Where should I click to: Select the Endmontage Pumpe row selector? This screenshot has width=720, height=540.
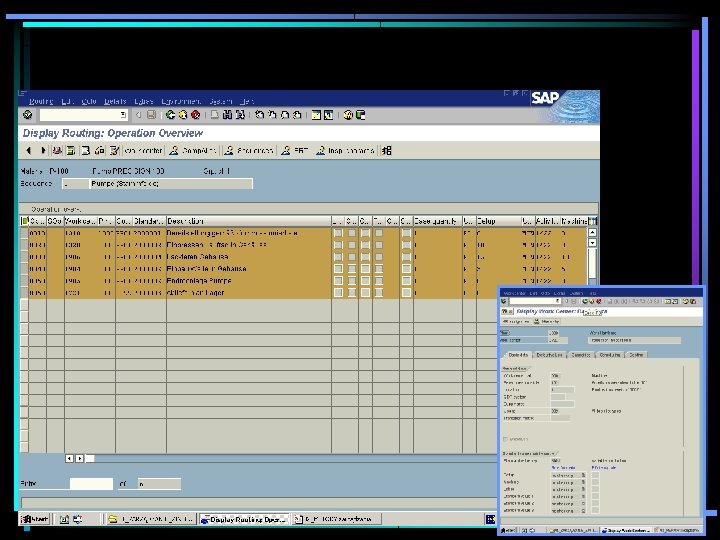24,281
